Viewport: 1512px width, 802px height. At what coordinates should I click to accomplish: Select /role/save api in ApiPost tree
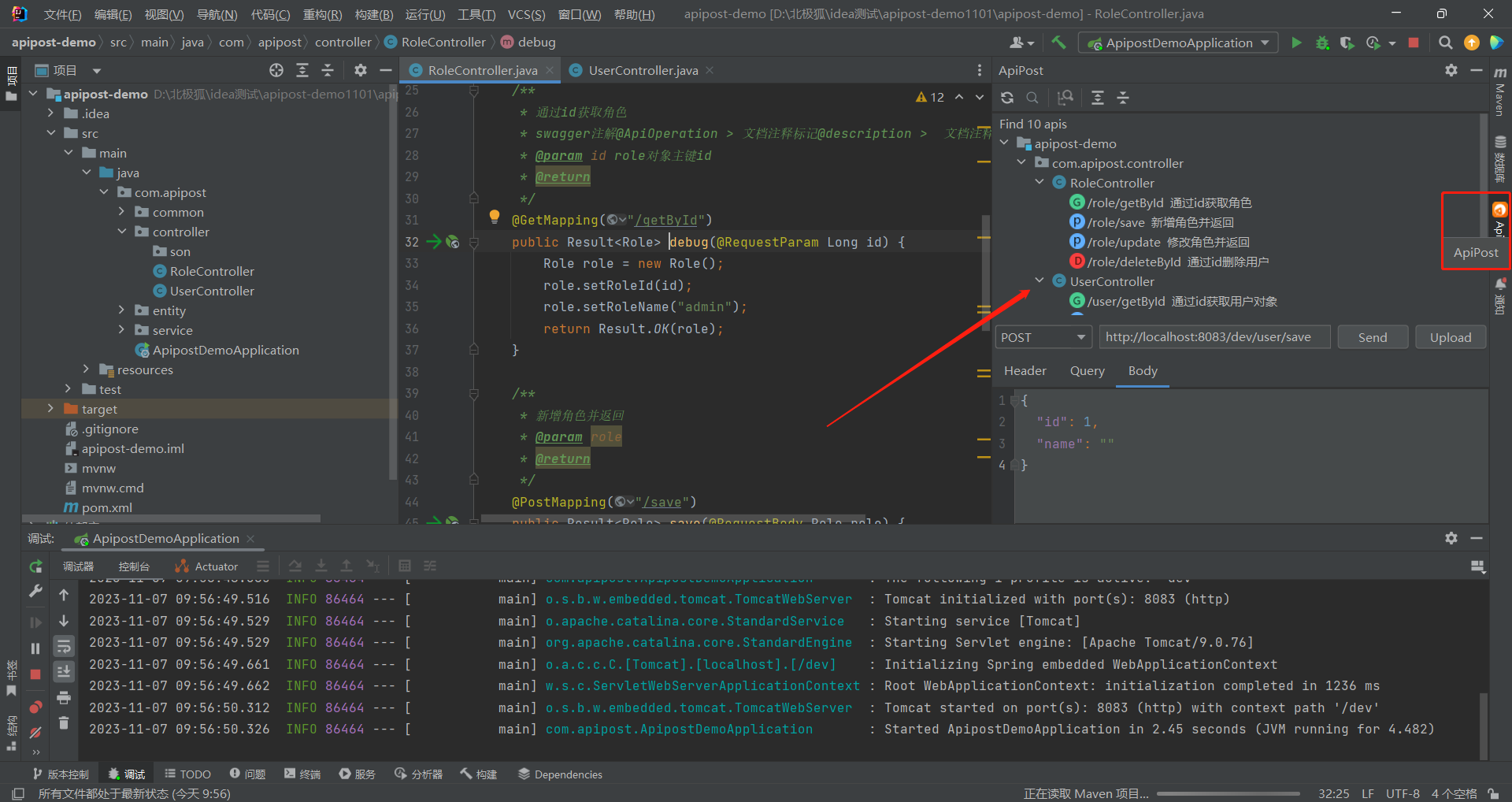pos(1151,222)
